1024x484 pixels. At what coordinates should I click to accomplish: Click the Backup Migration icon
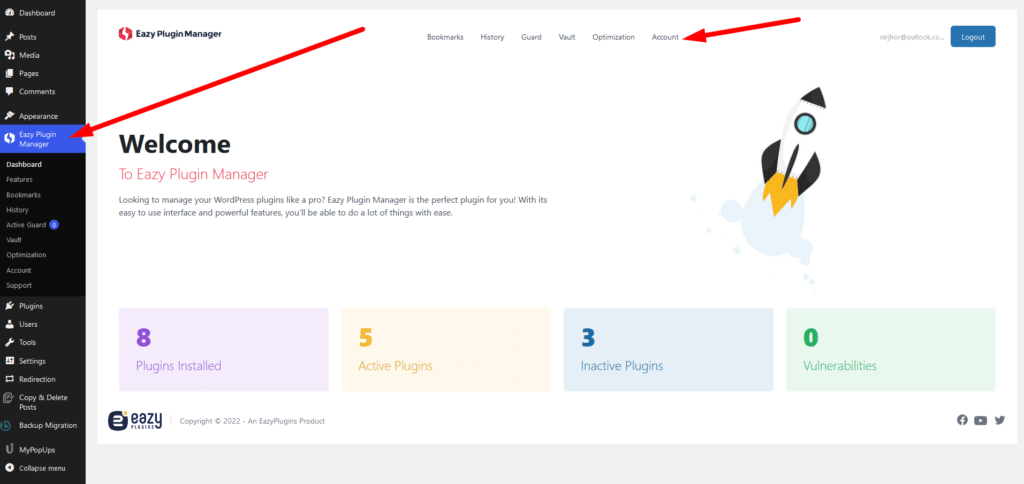tap(6, 425)
